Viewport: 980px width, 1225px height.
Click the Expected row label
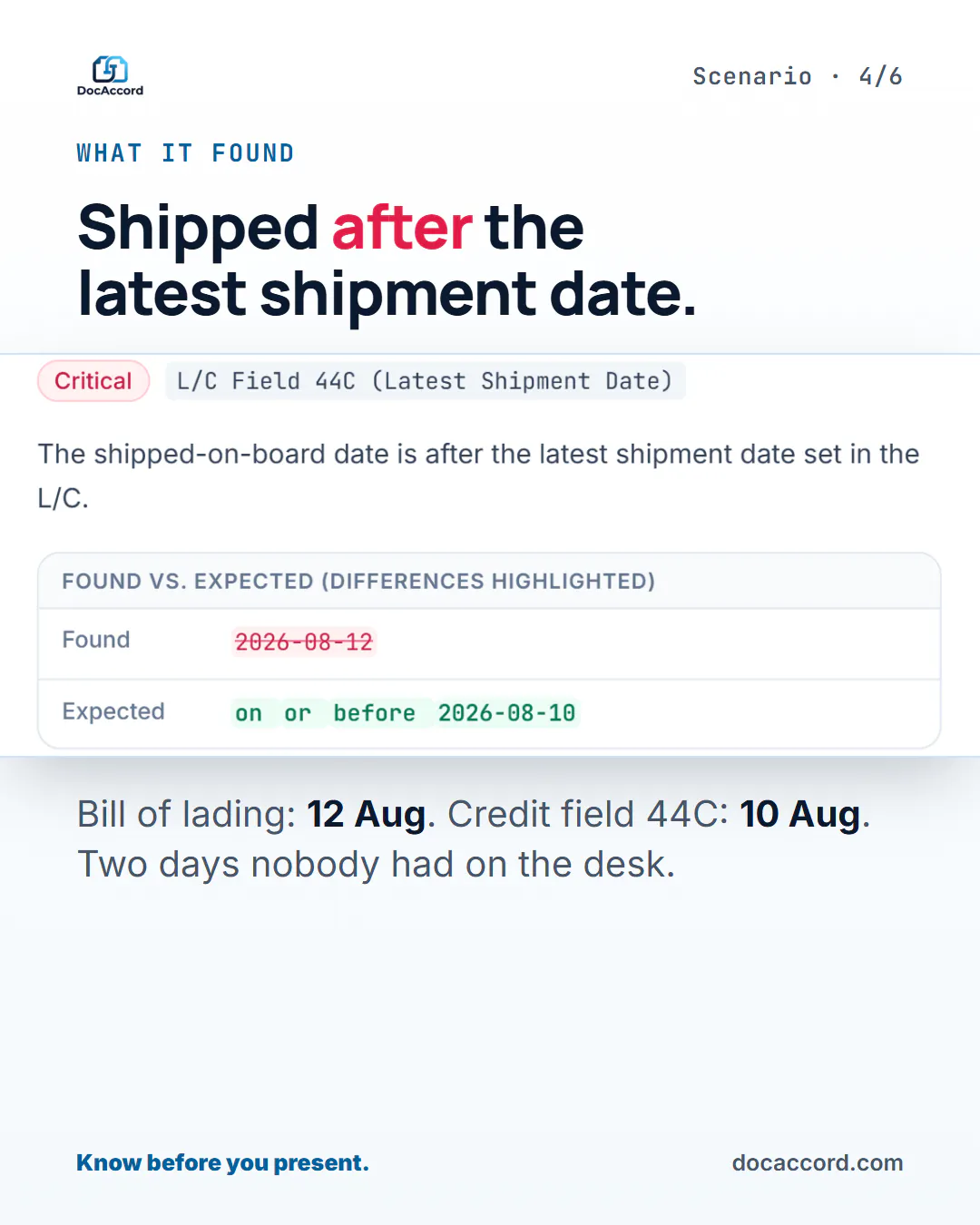(113, 711)
